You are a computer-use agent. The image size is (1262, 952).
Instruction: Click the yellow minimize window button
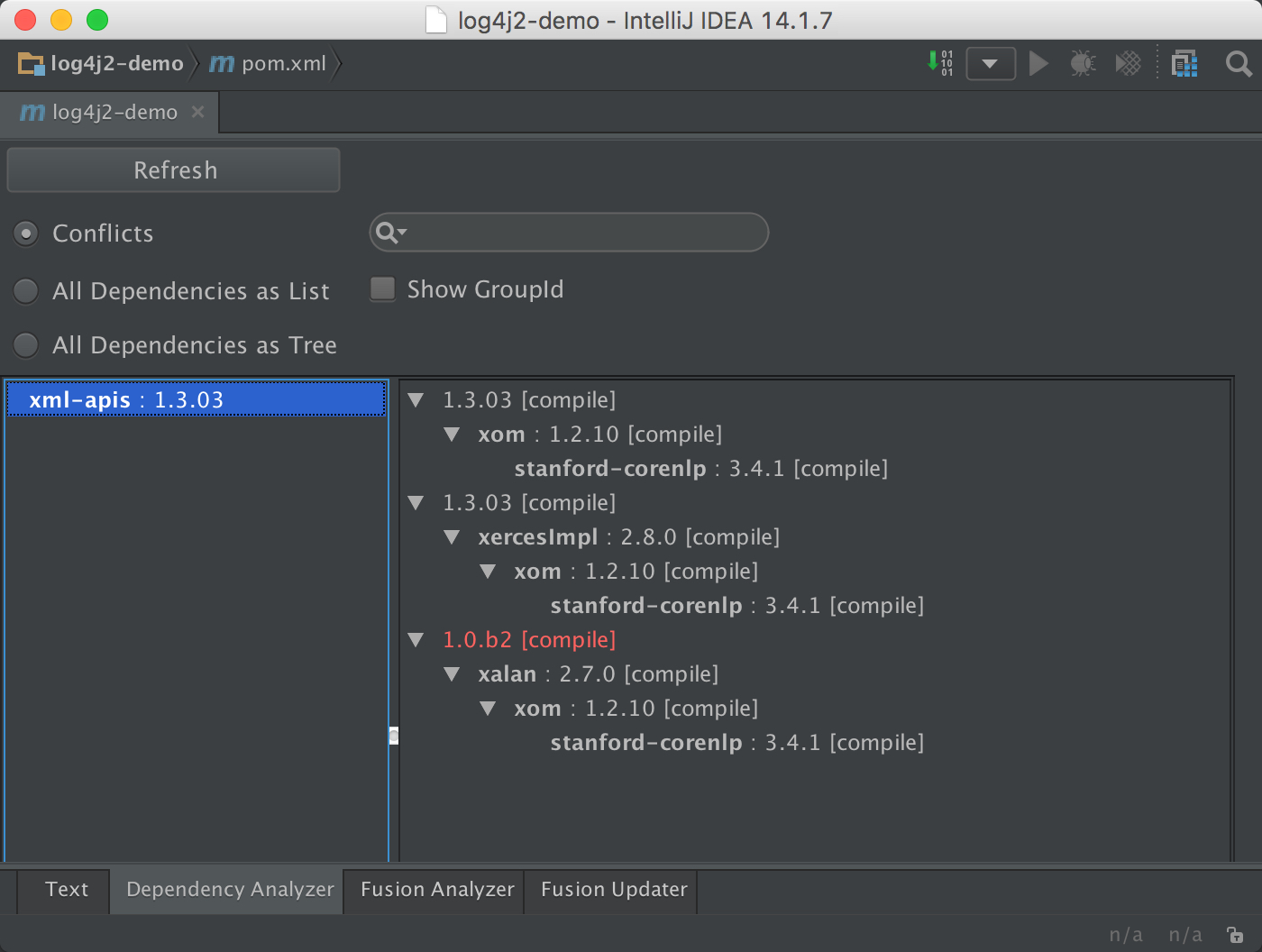[x=61, y=20]
